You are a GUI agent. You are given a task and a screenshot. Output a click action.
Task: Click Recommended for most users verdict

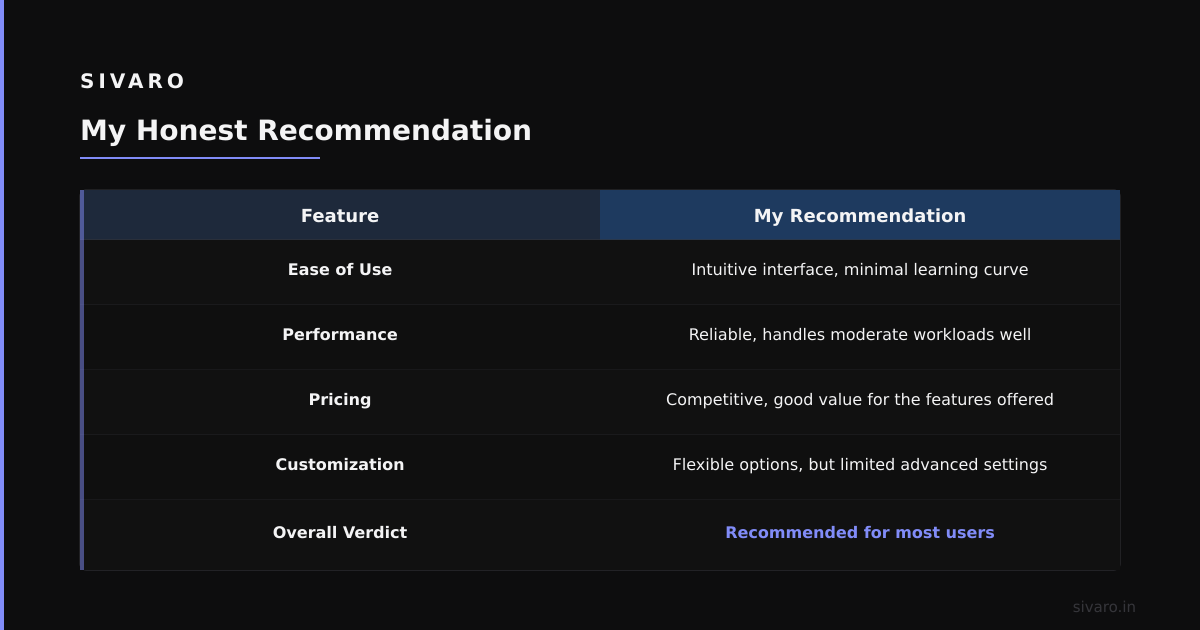(x=860, y=533)
